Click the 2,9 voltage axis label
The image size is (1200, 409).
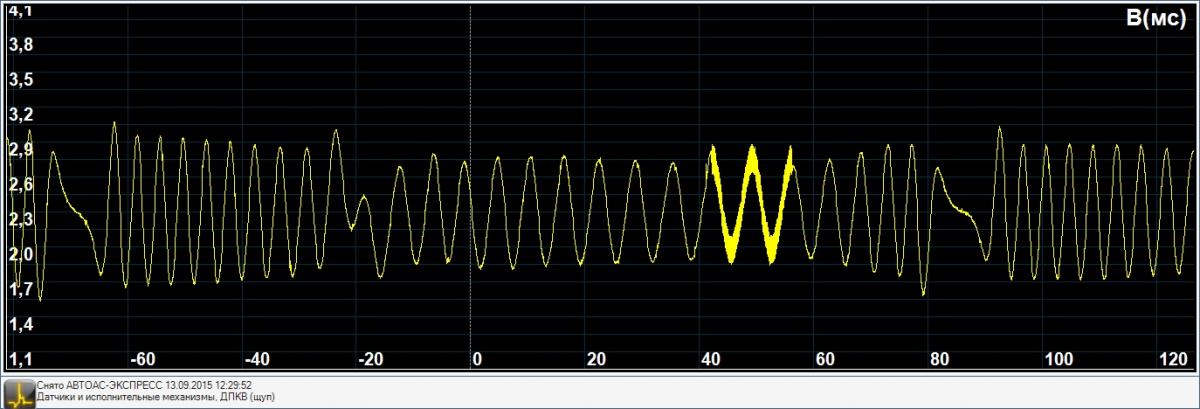[20, 149]
